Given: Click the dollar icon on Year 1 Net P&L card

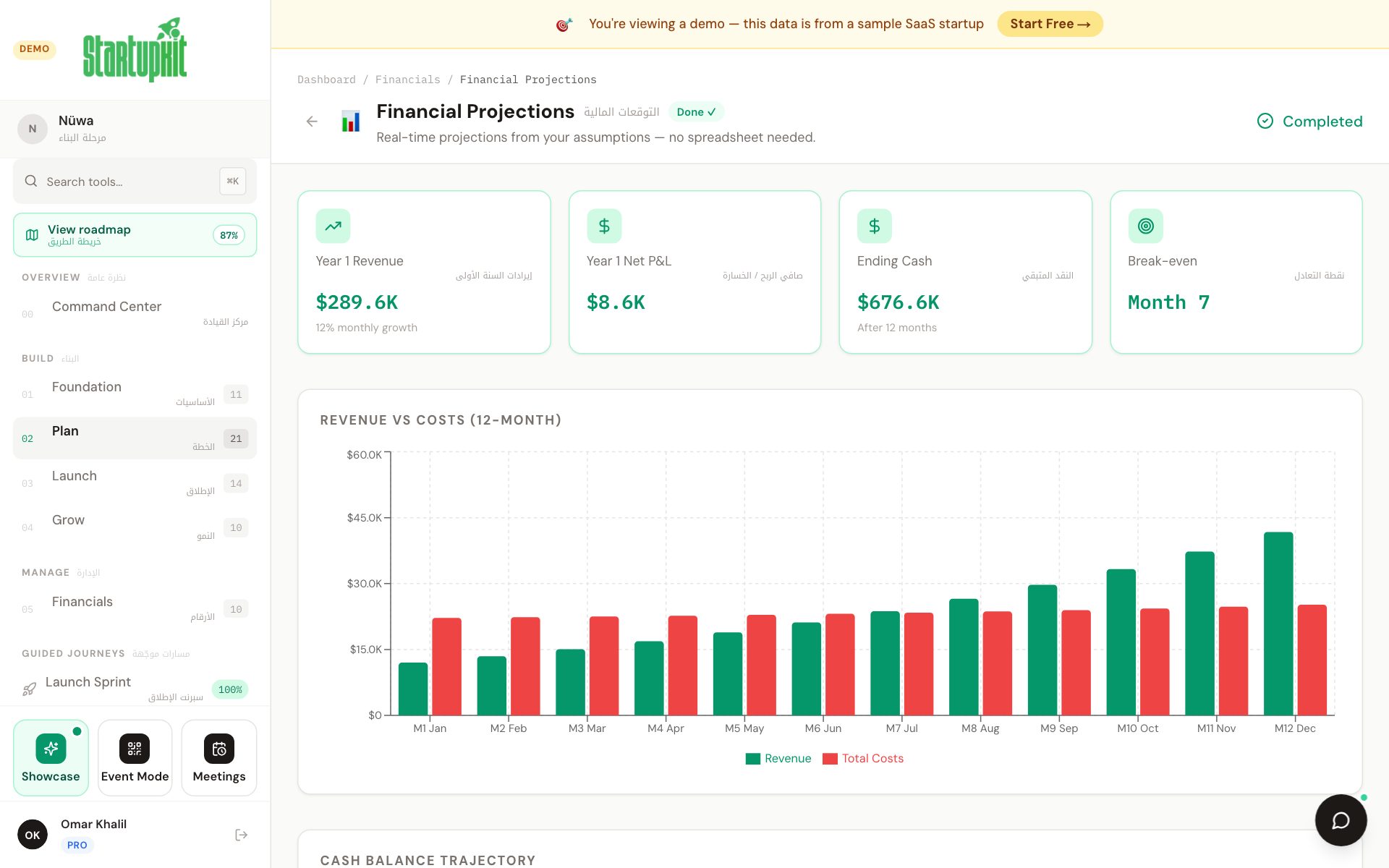Looking at the screenshot, I should click(604, 226).
